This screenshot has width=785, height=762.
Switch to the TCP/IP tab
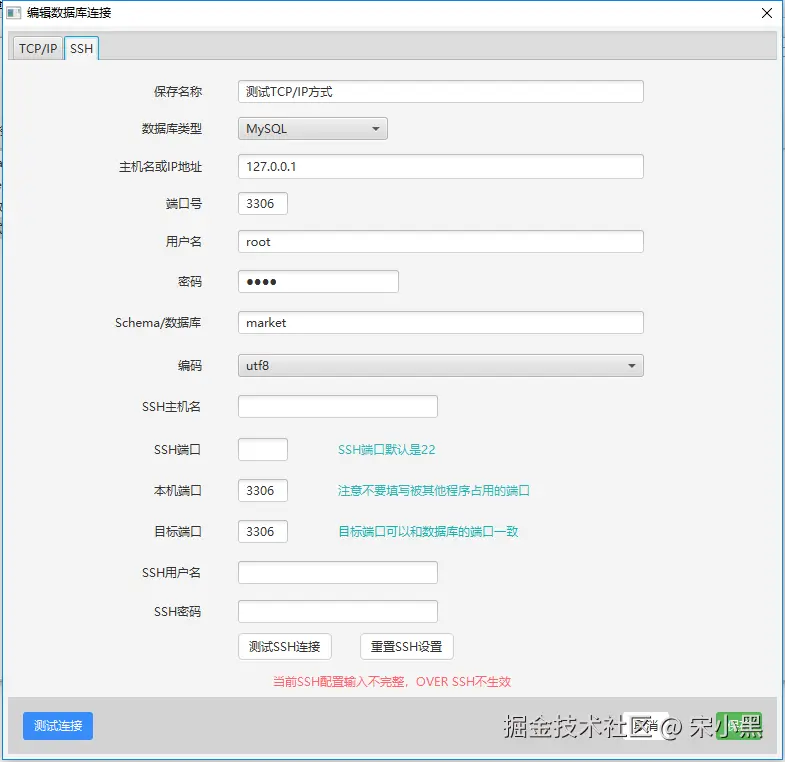(38, 49)
